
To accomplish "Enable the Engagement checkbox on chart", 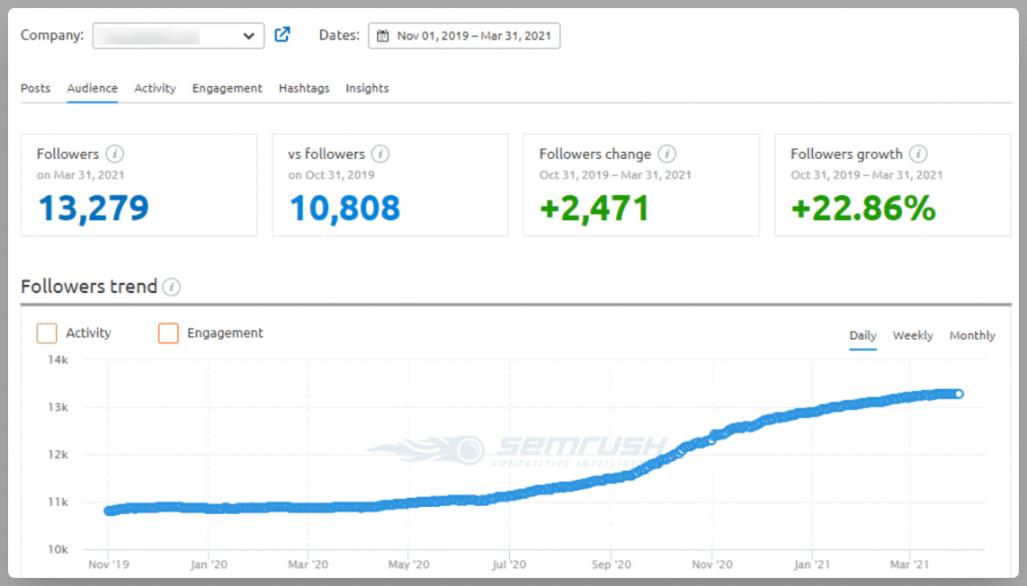I will point(168,333).
